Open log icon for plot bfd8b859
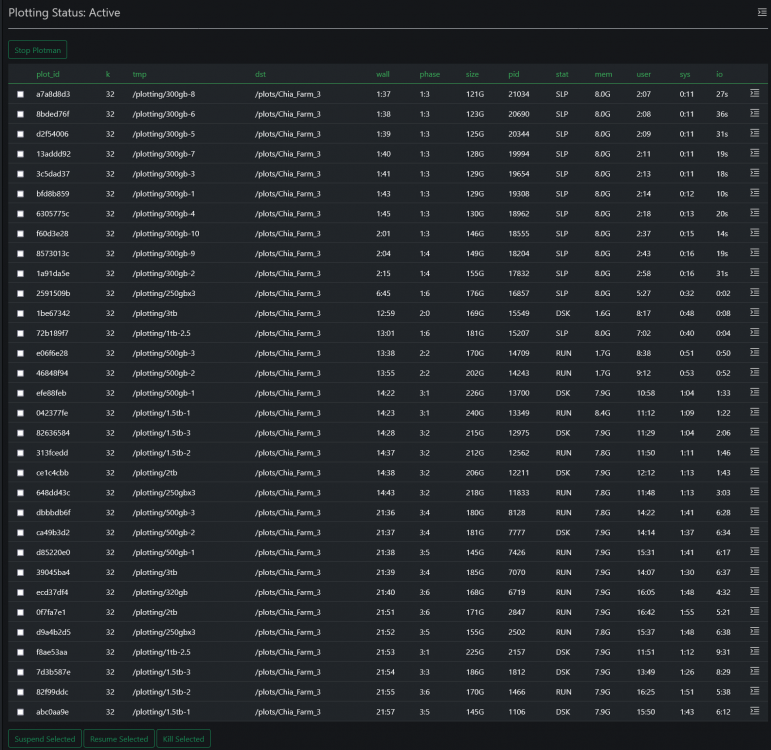771x750 pixels. (x=754, y=193)
